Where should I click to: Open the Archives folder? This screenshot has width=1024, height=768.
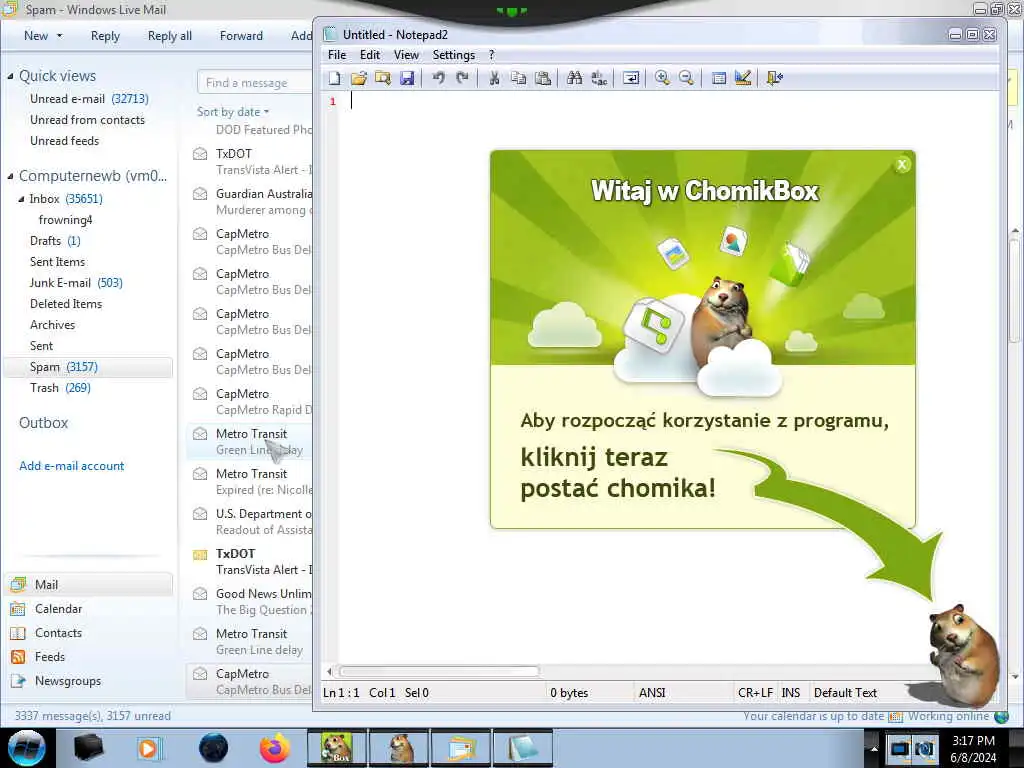[52, 325]
